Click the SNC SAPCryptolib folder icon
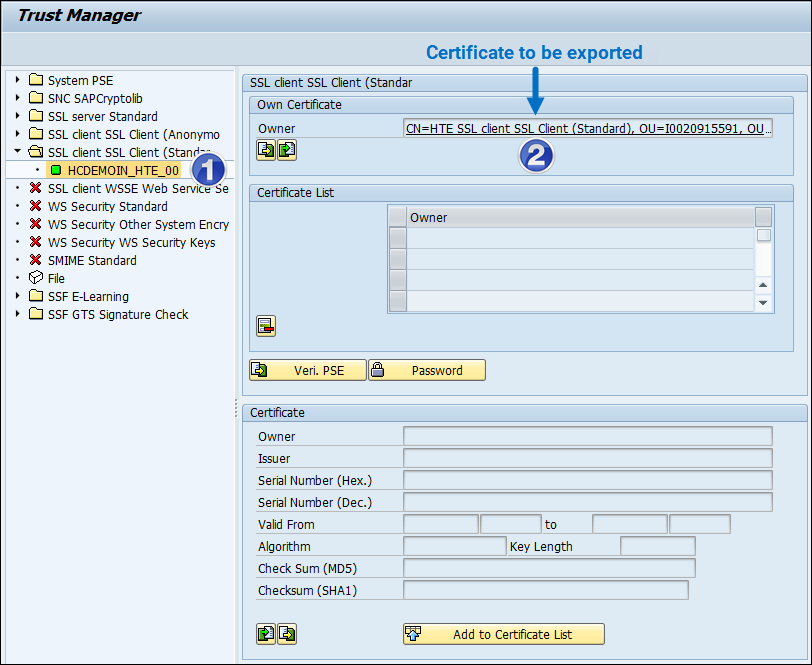This screenshot has height=665, width=812. (x=36, y=98)
